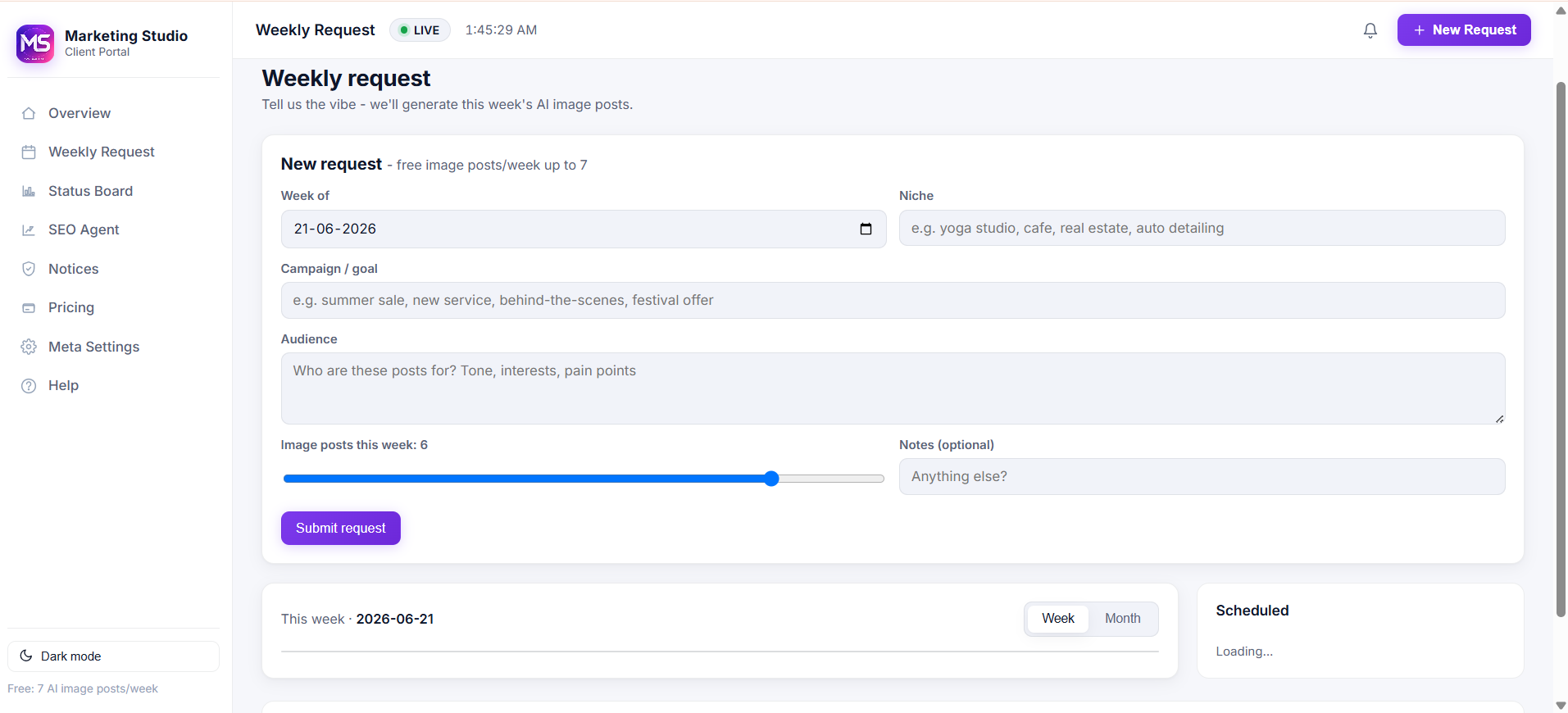Screen dimensions: 1568x713
Task: Focus the Campaign / goal field
Action: [x=893, y=300]
